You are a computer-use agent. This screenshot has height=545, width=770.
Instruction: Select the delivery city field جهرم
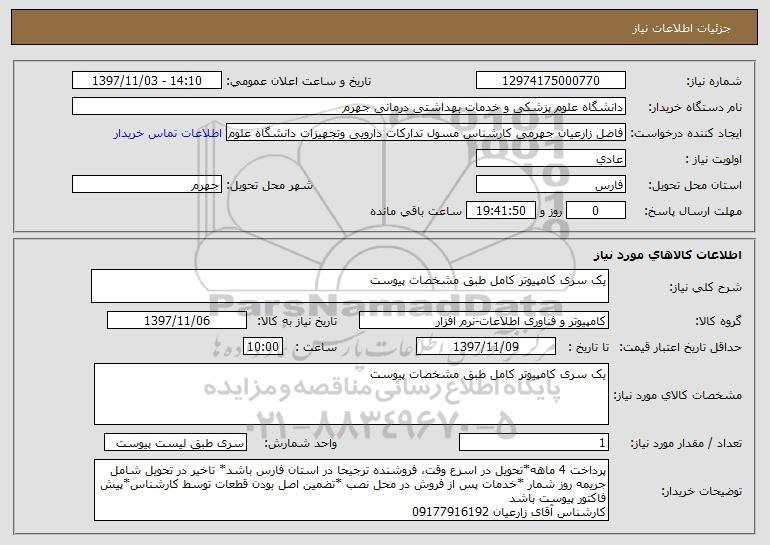click(x=147, y=185)
